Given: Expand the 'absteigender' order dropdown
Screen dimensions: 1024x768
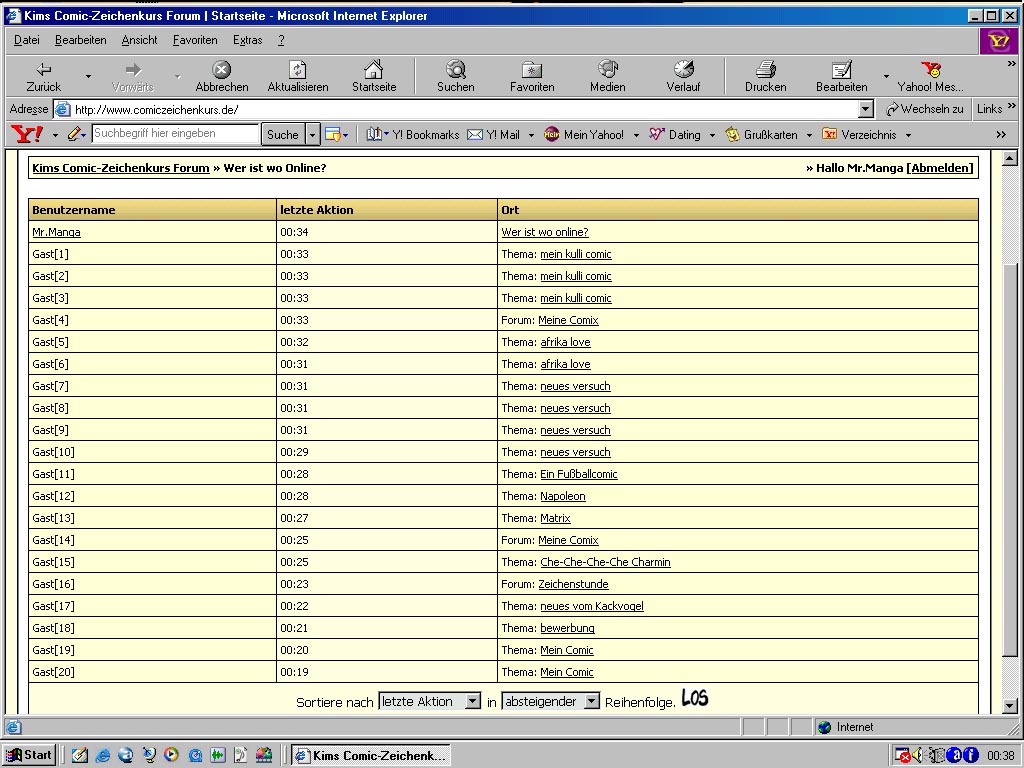Looking at the screenshot, I should click(591, 702).
